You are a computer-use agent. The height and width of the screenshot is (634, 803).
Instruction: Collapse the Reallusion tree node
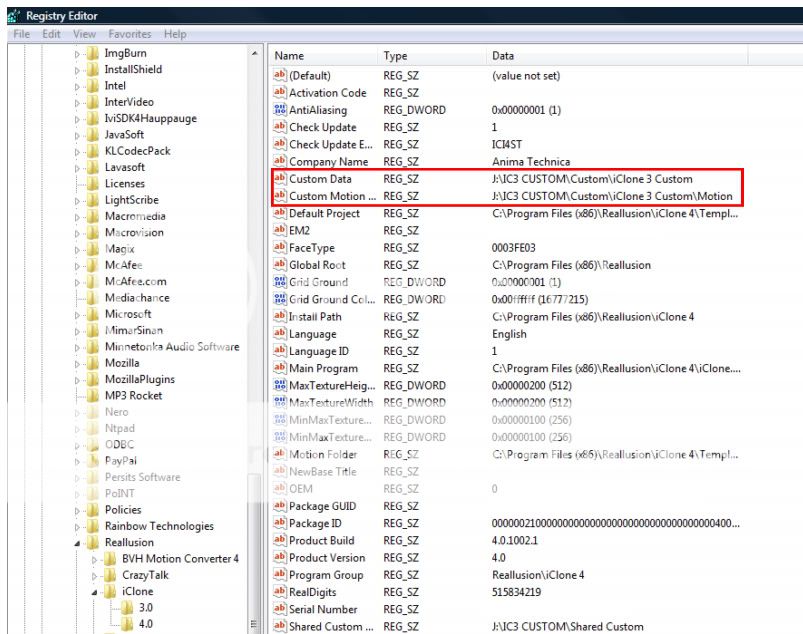(x=77, y=543)
